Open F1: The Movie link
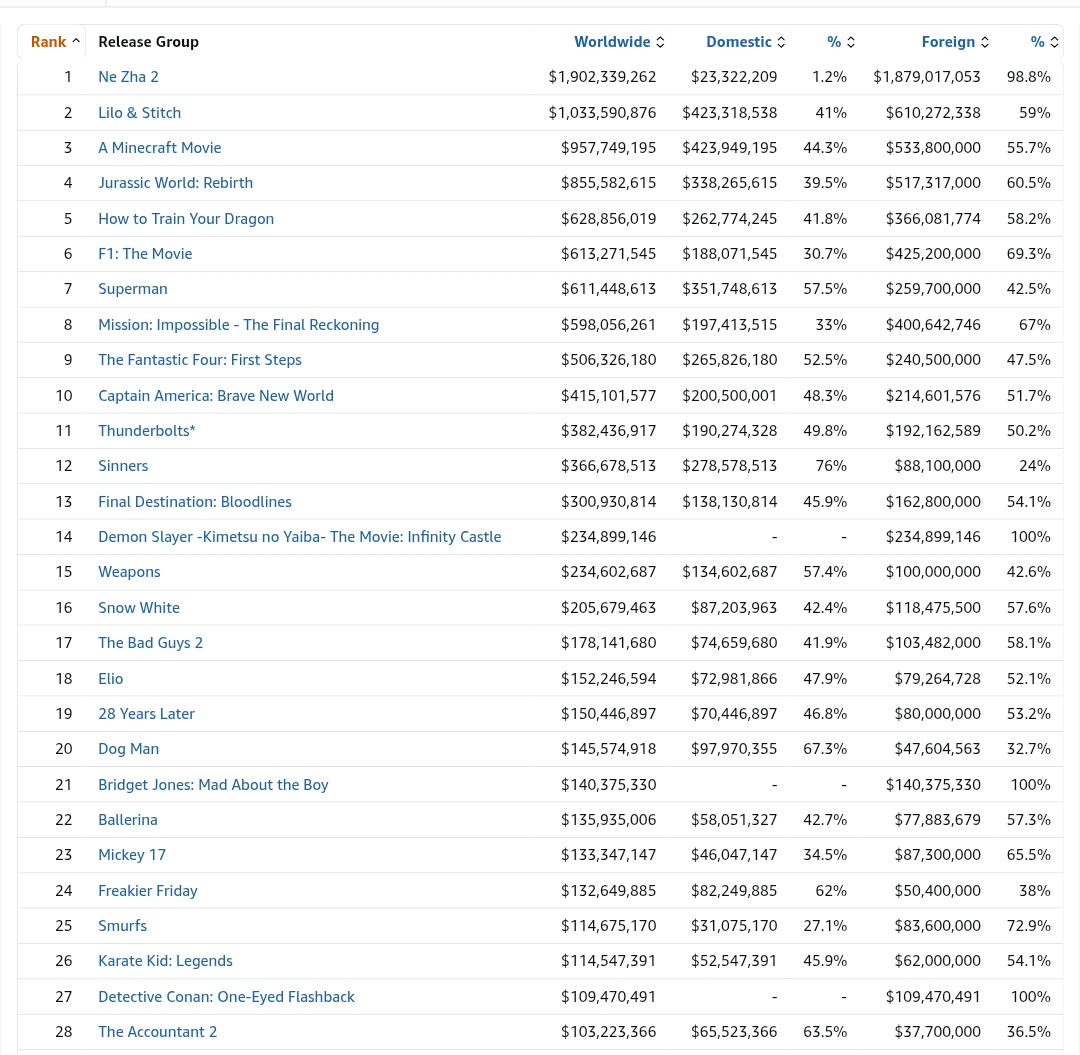This screenshot has height=1055, width=1080. 145,254
